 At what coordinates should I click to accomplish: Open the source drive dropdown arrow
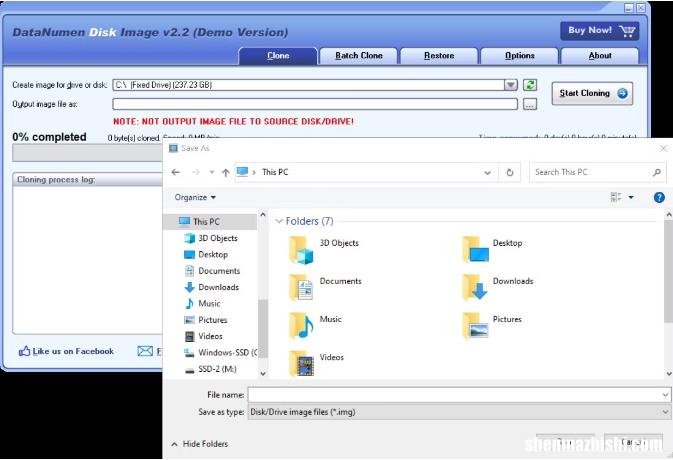pyautogui.click(x=510, y=85)
